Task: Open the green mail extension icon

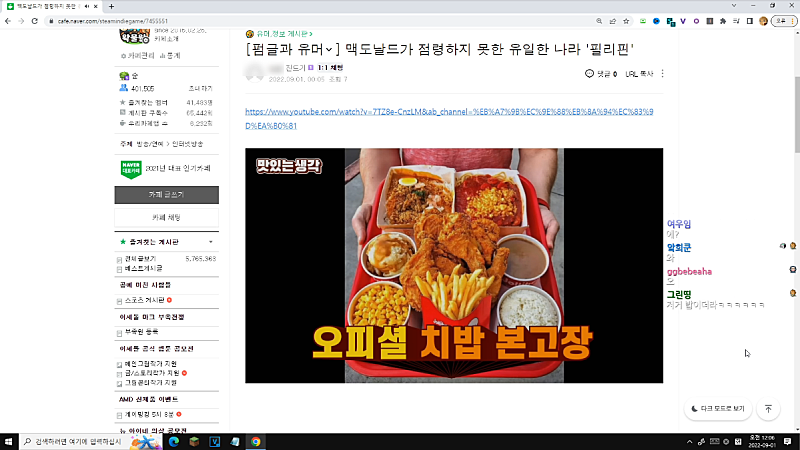Action: tap(643, 21)
